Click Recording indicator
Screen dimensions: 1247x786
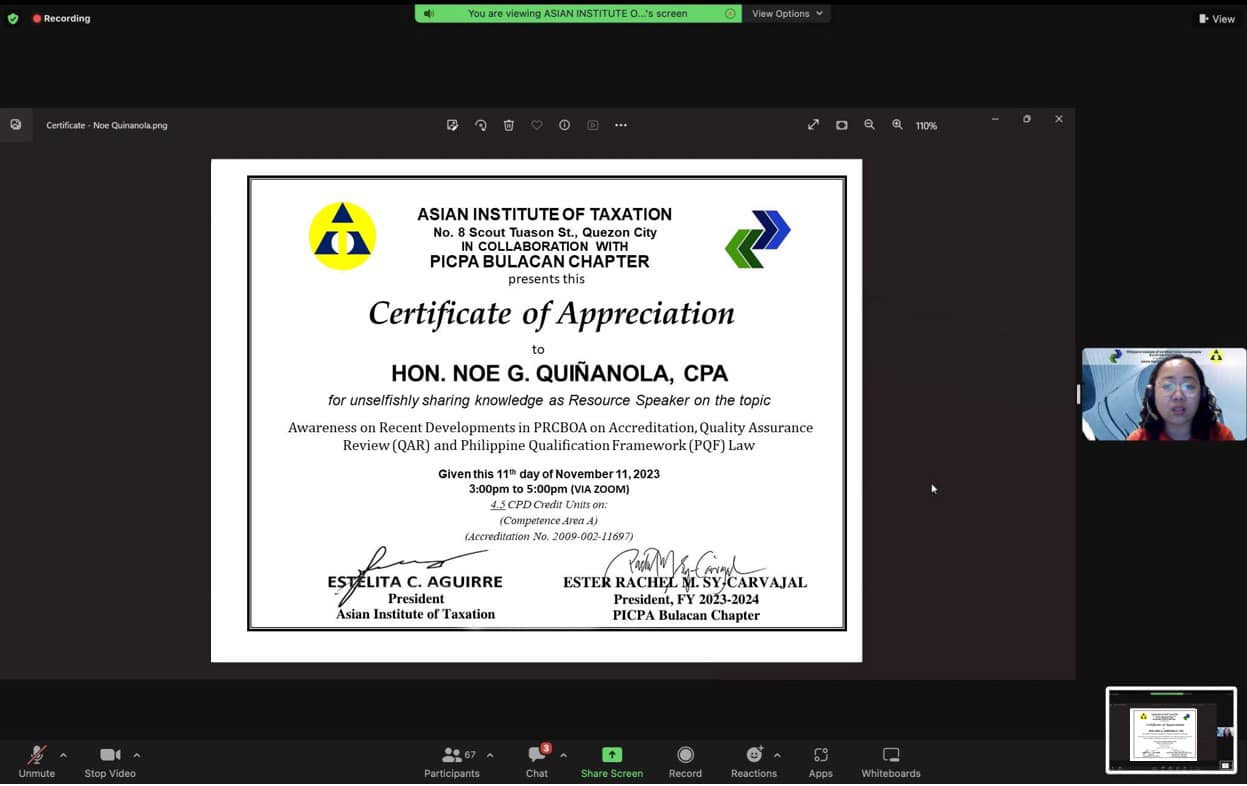(61, 18)
